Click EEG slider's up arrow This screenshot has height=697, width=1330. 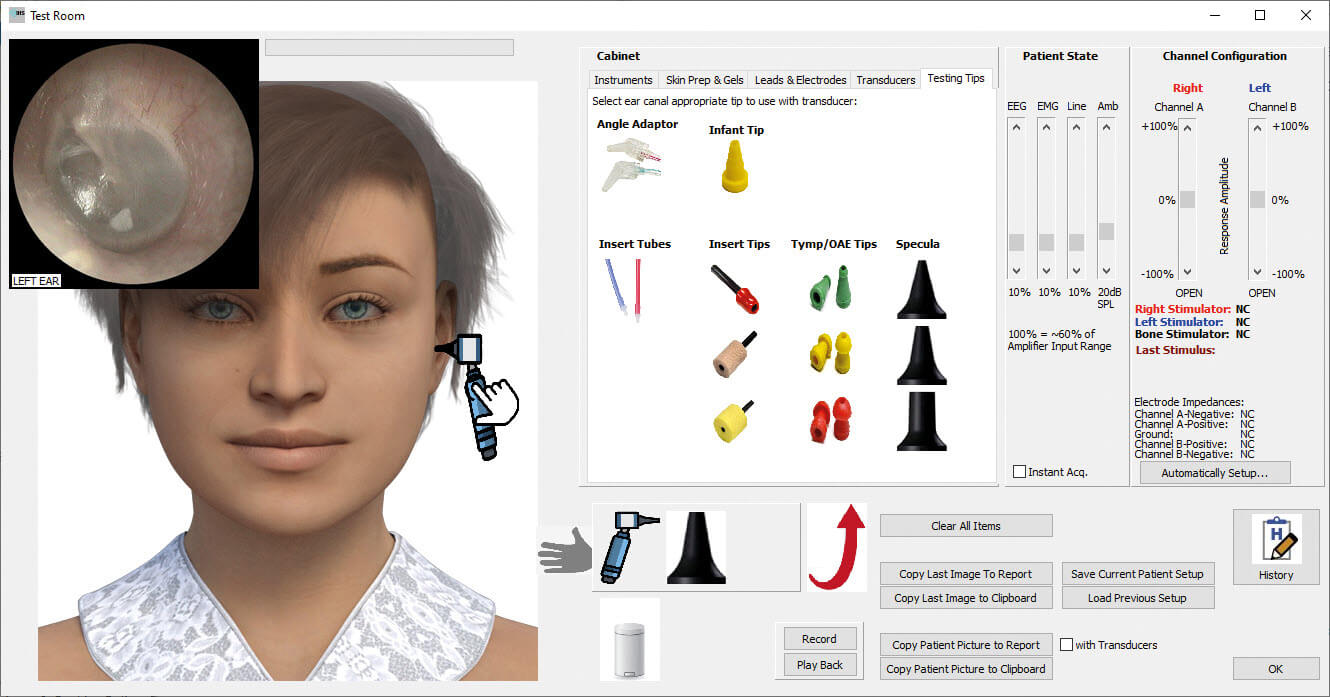click(1017, 128)
